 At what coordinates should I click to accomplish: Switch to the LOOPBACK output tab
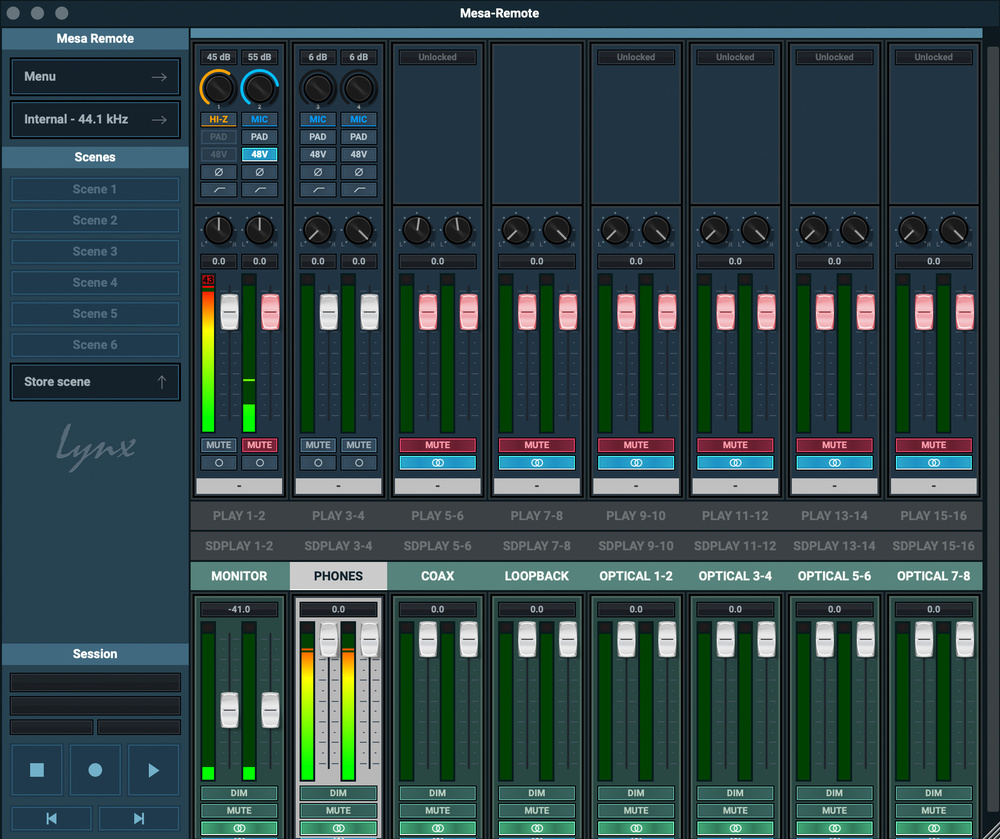(536, 576)
